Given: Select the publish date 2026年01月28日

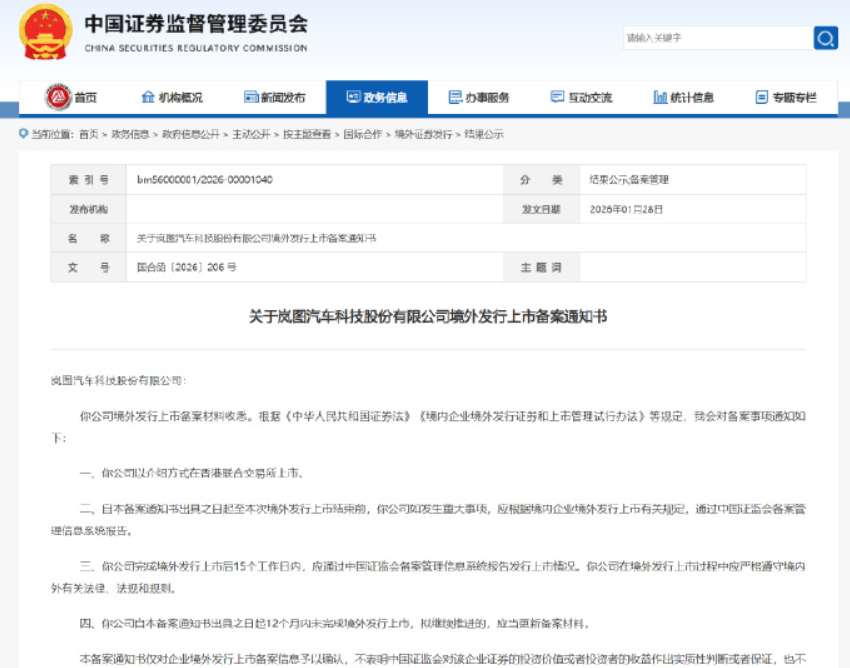Looking at the screenshot, I should click(x=626, y=209).
